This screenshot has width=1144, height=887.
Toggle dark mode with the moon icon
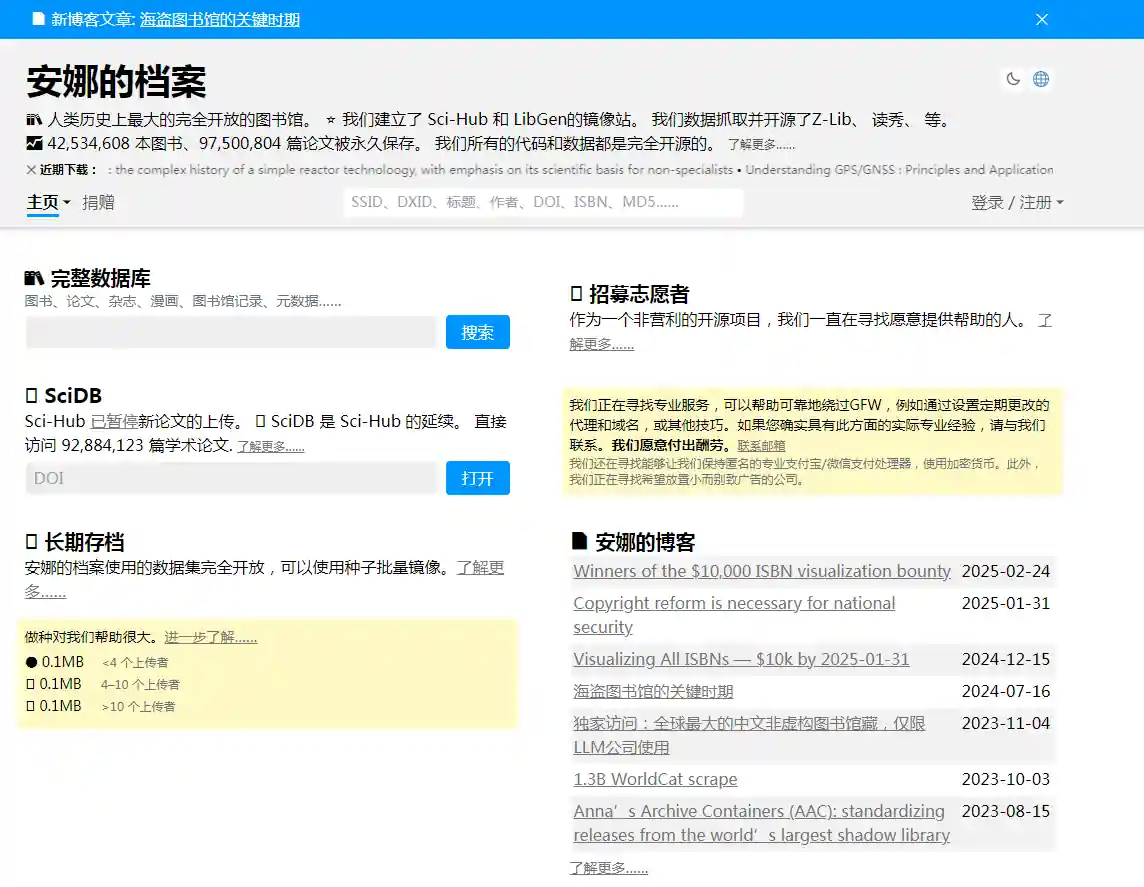coord(1013,79)
